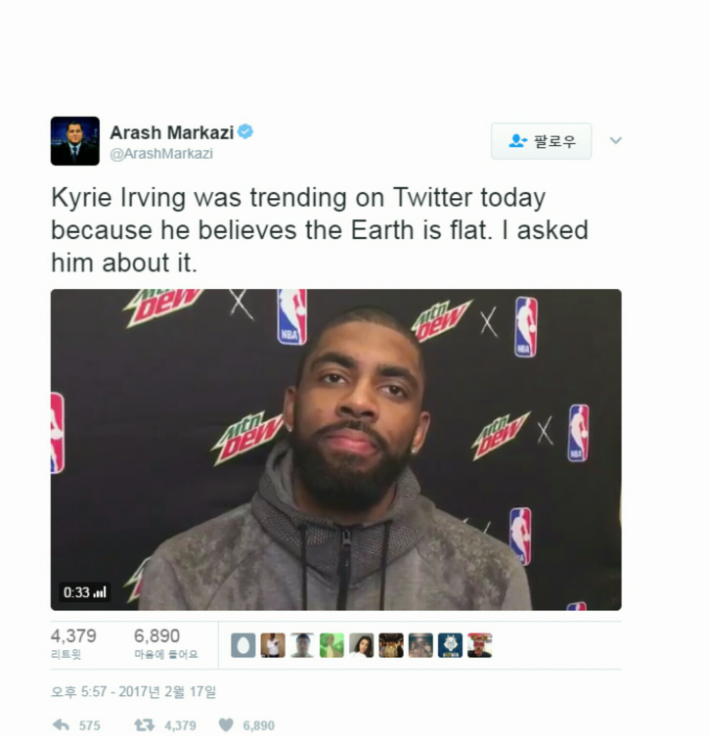The image size is (710, 736).
Task: Open Arash Markazi's profile picture
Action: coord(75,141)
